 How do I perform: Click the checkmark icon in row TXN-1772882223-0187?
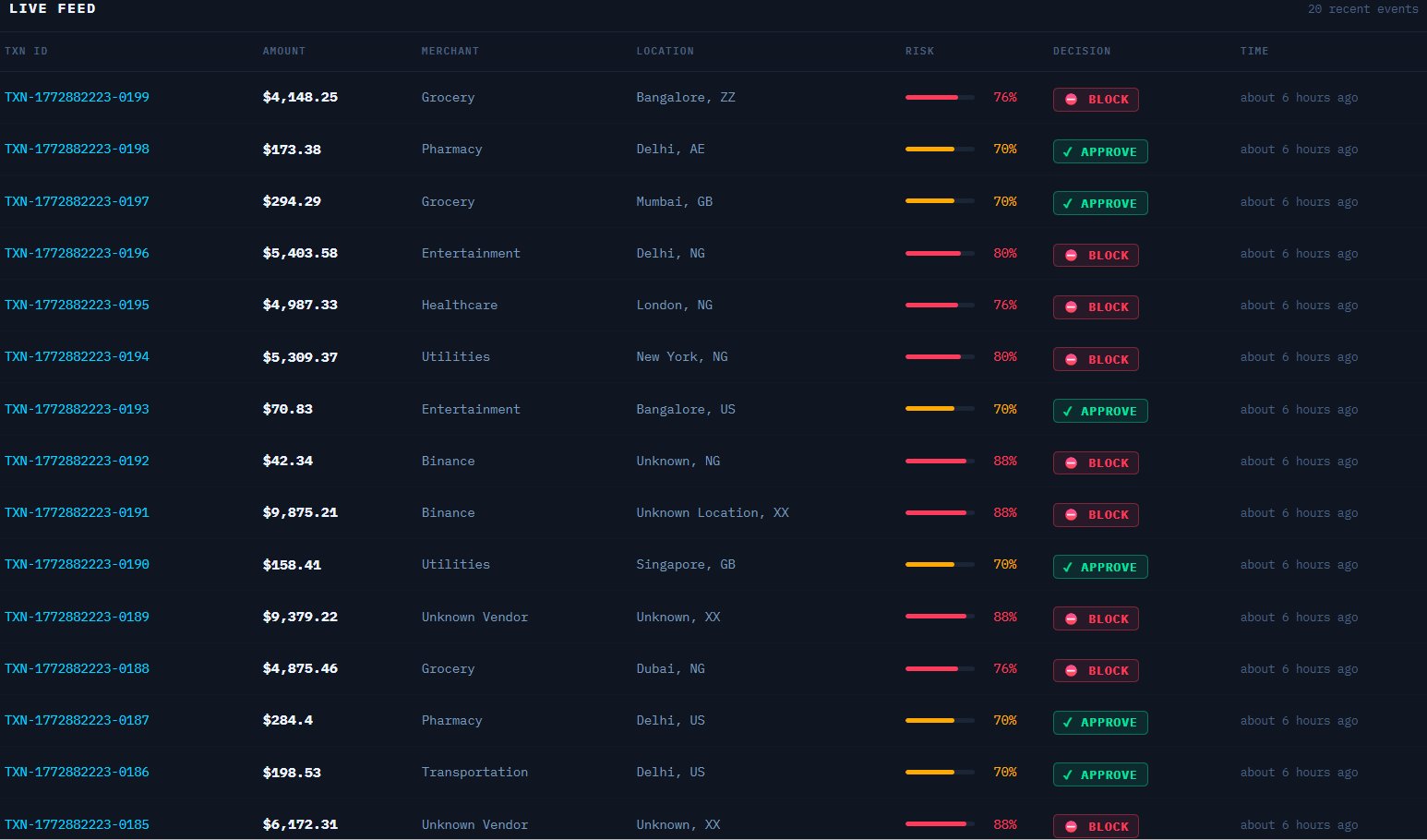point(1068,723)
